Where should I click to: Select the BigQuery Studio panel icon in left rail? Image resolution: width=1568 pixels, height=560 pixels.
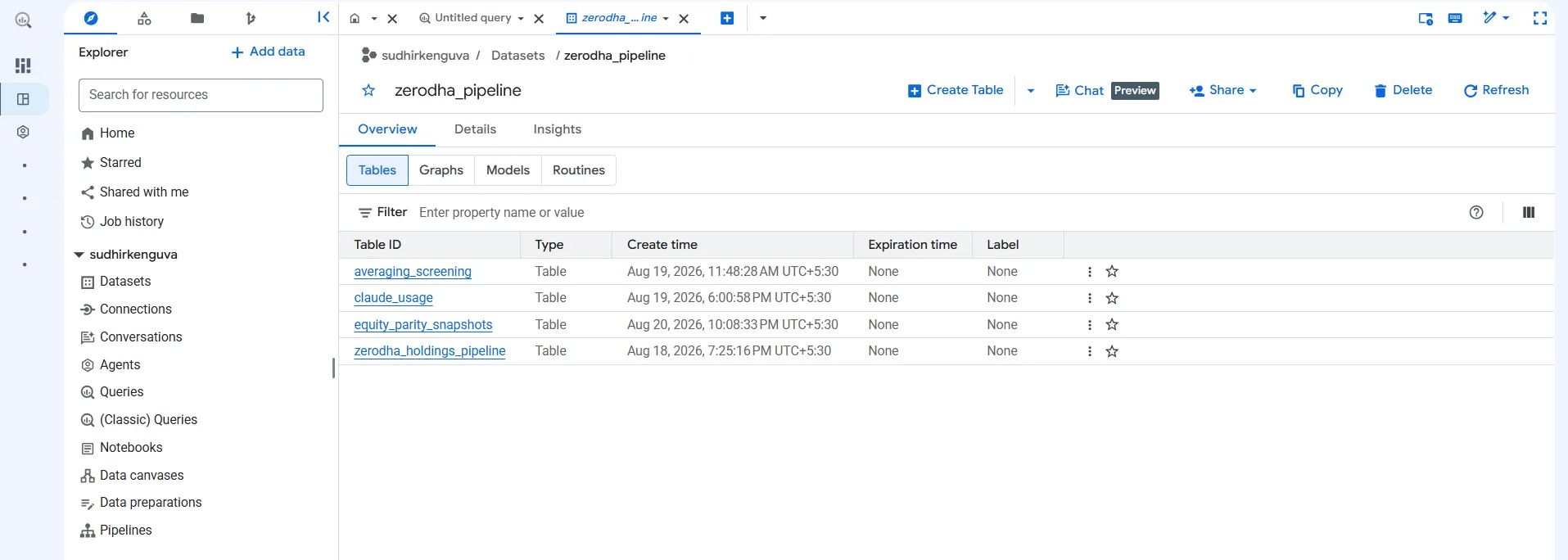[x=23, y=99]
